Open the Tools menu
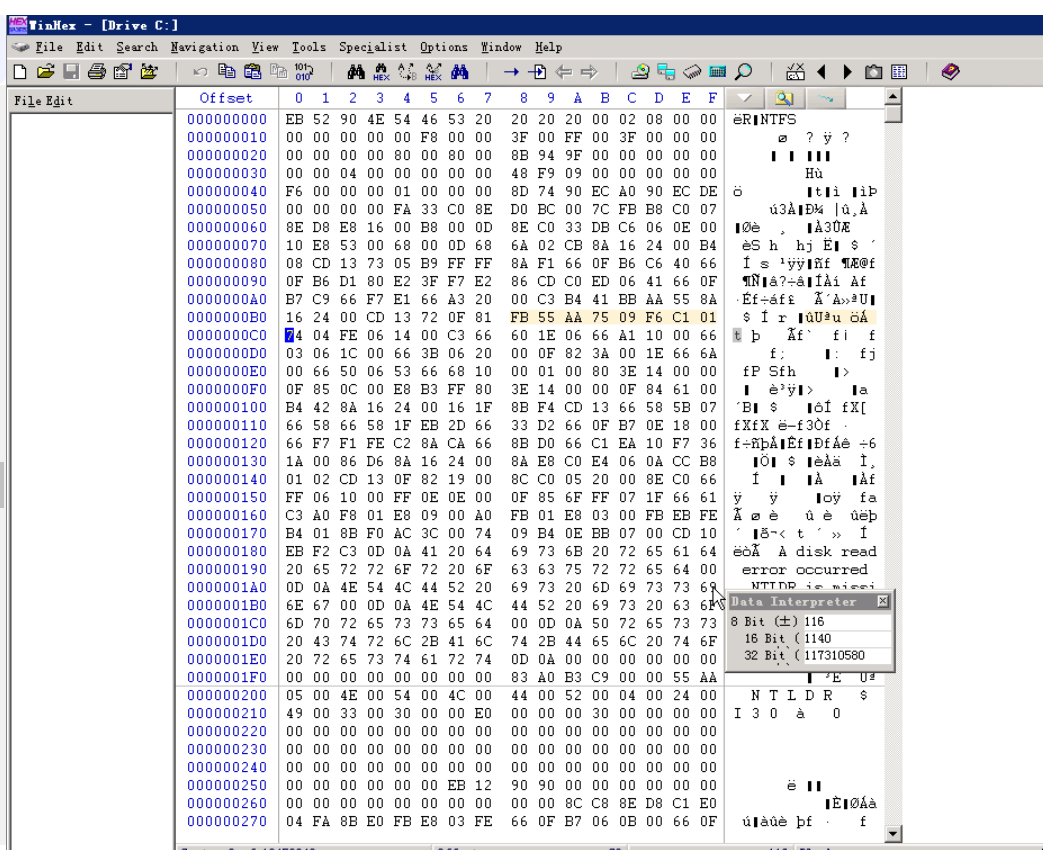Image resolution: width=1043 pixels, height=850 pixels. (x=309, y=47)
